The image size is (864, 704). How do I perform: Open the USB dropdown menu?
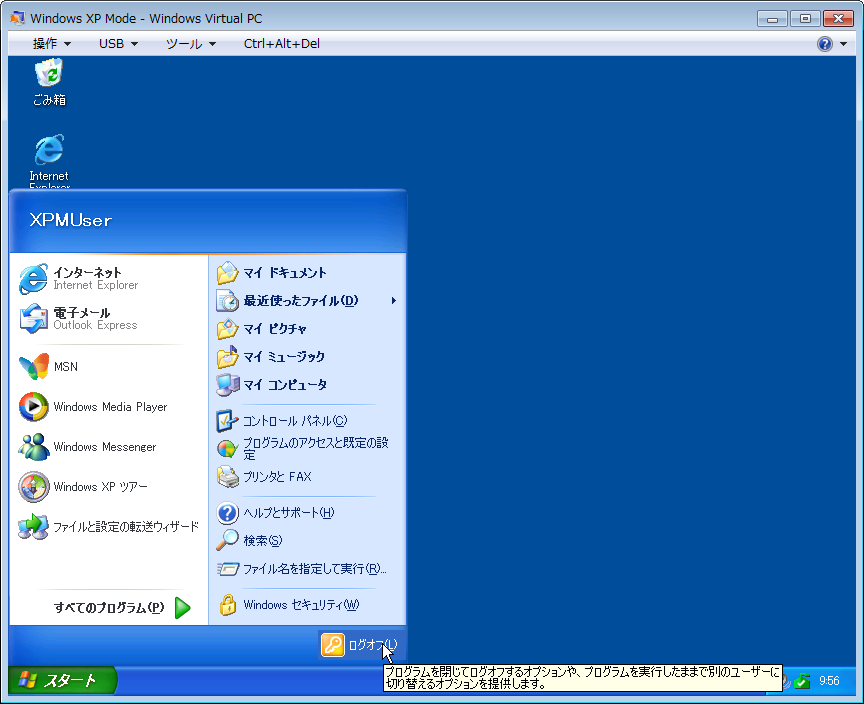pos(118,44)
